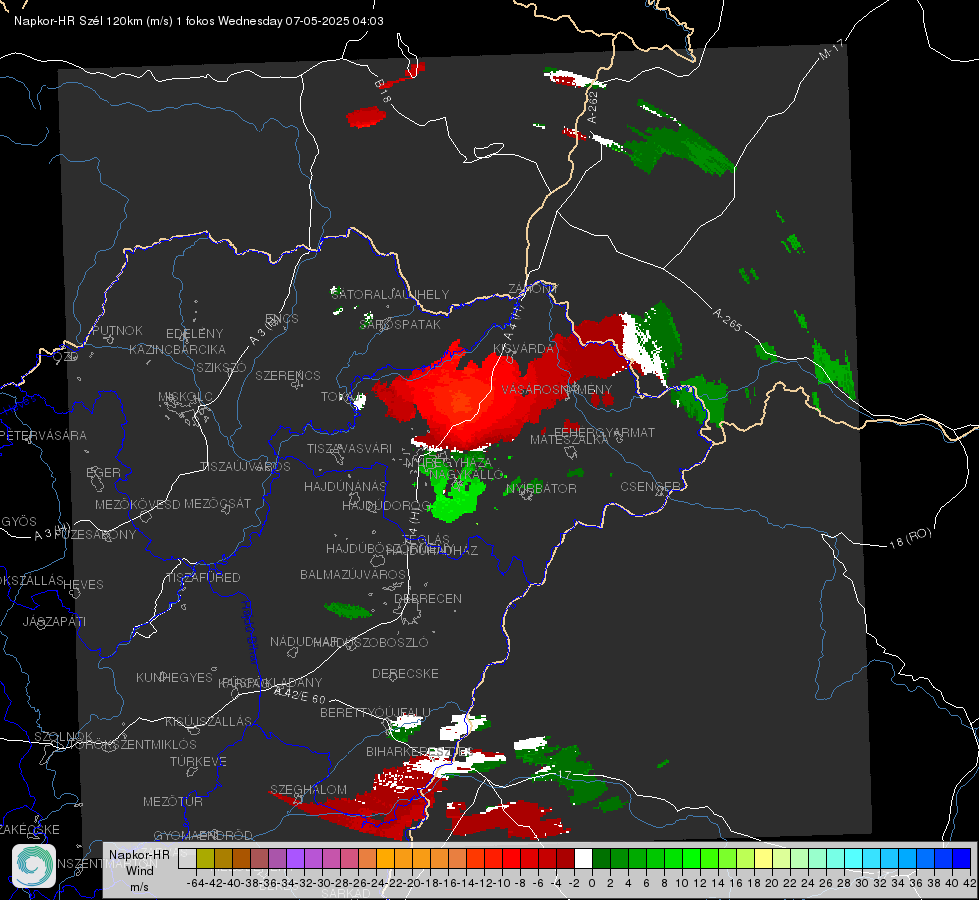The image size is (979, 900).
Task: Select the bright green swatch above 10
Action: (x=691, y=859)
